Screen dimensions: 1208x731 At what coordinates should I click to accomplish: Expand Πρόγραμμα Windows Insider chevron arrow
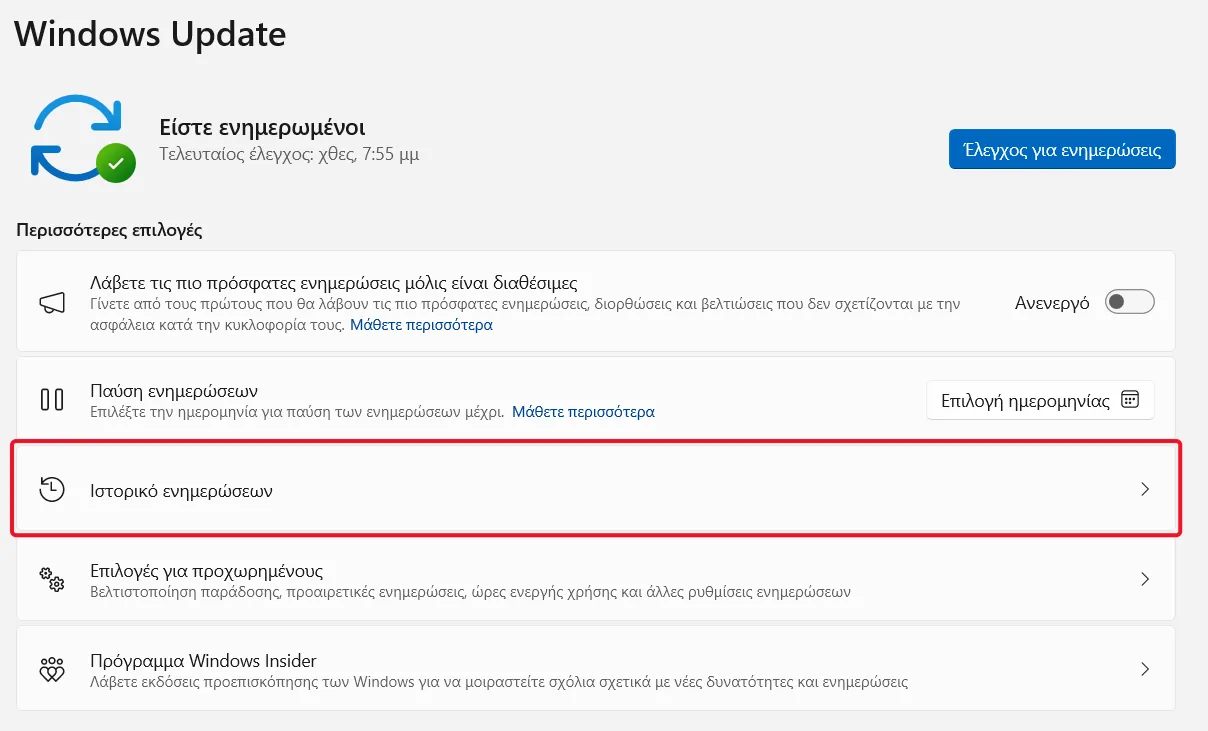click(x=1145, y=669)
